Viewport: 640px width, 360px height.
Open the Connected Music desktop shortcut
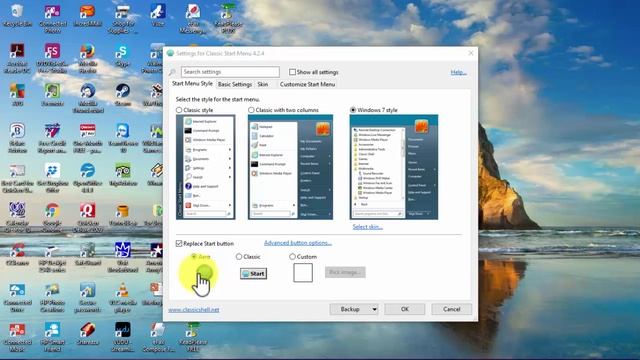point(17,336)
